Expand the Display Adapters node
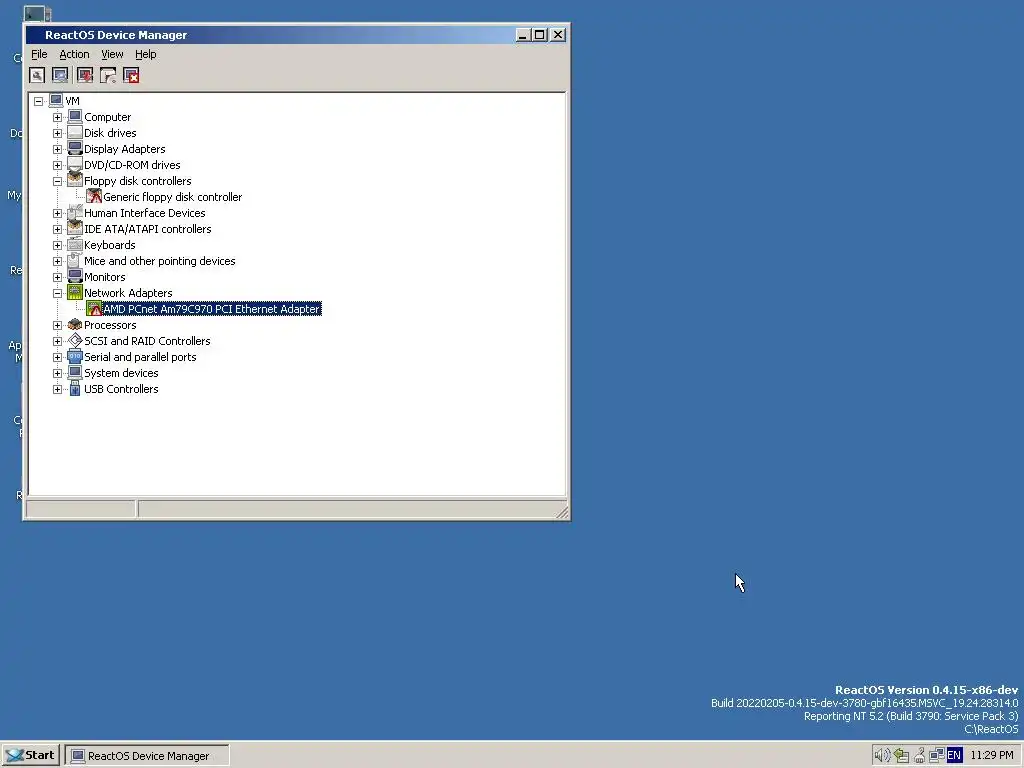This screenshot has width=1024, height=768. (x=57, y=150)
